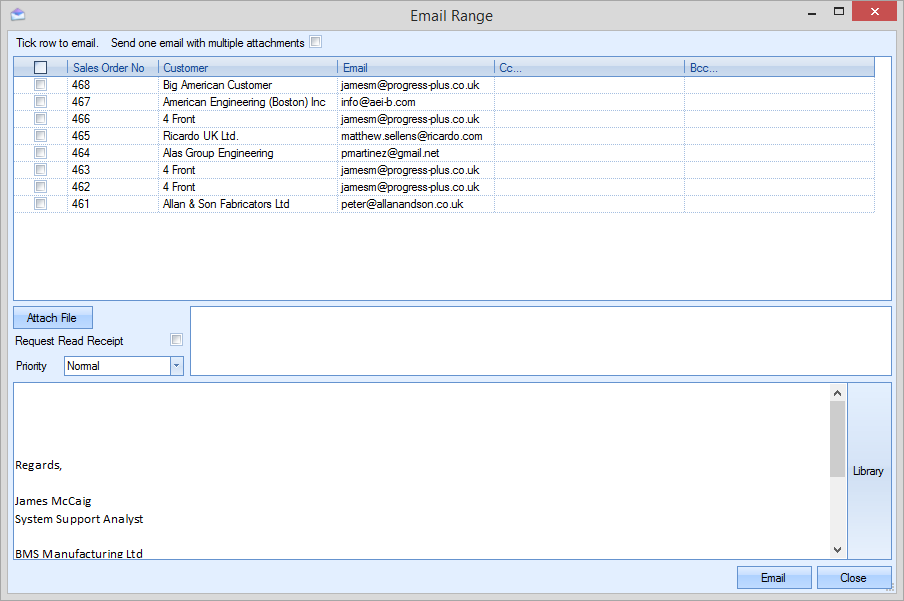Open the Library panel button
The height and width of the screenshot is (601, 904).
tap(868, 471)
